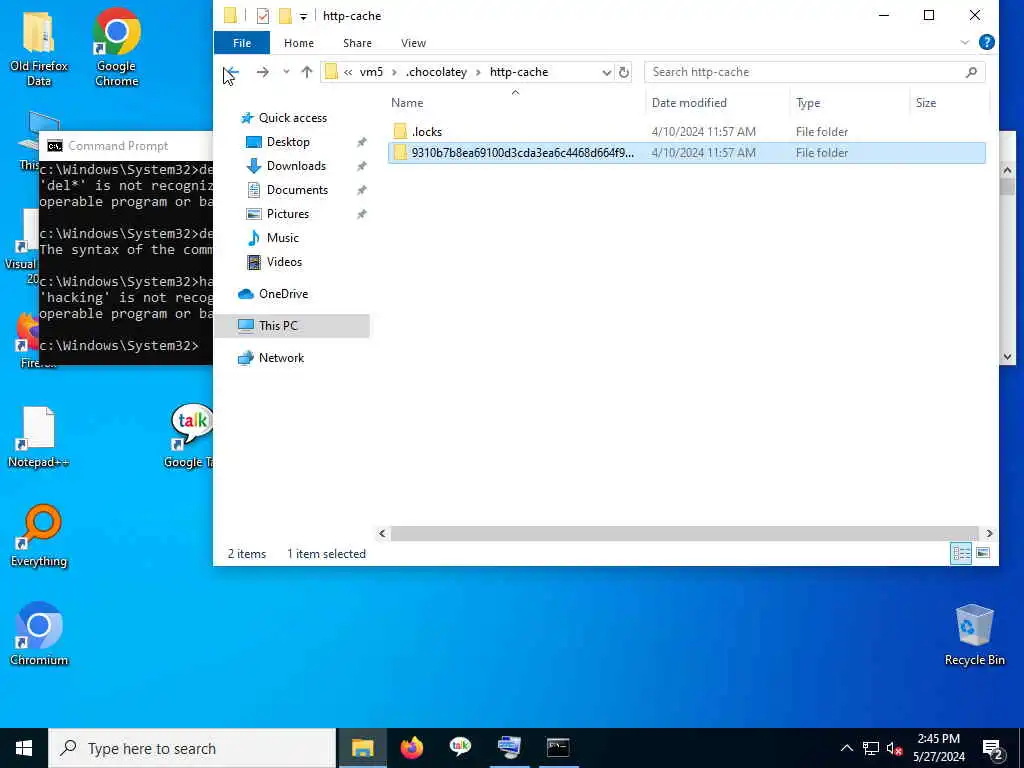Image resolution: width=1024 pixels, height=768 pixels.
Task: Click File Explorer on the taskbar
Action: coord(362,748)
